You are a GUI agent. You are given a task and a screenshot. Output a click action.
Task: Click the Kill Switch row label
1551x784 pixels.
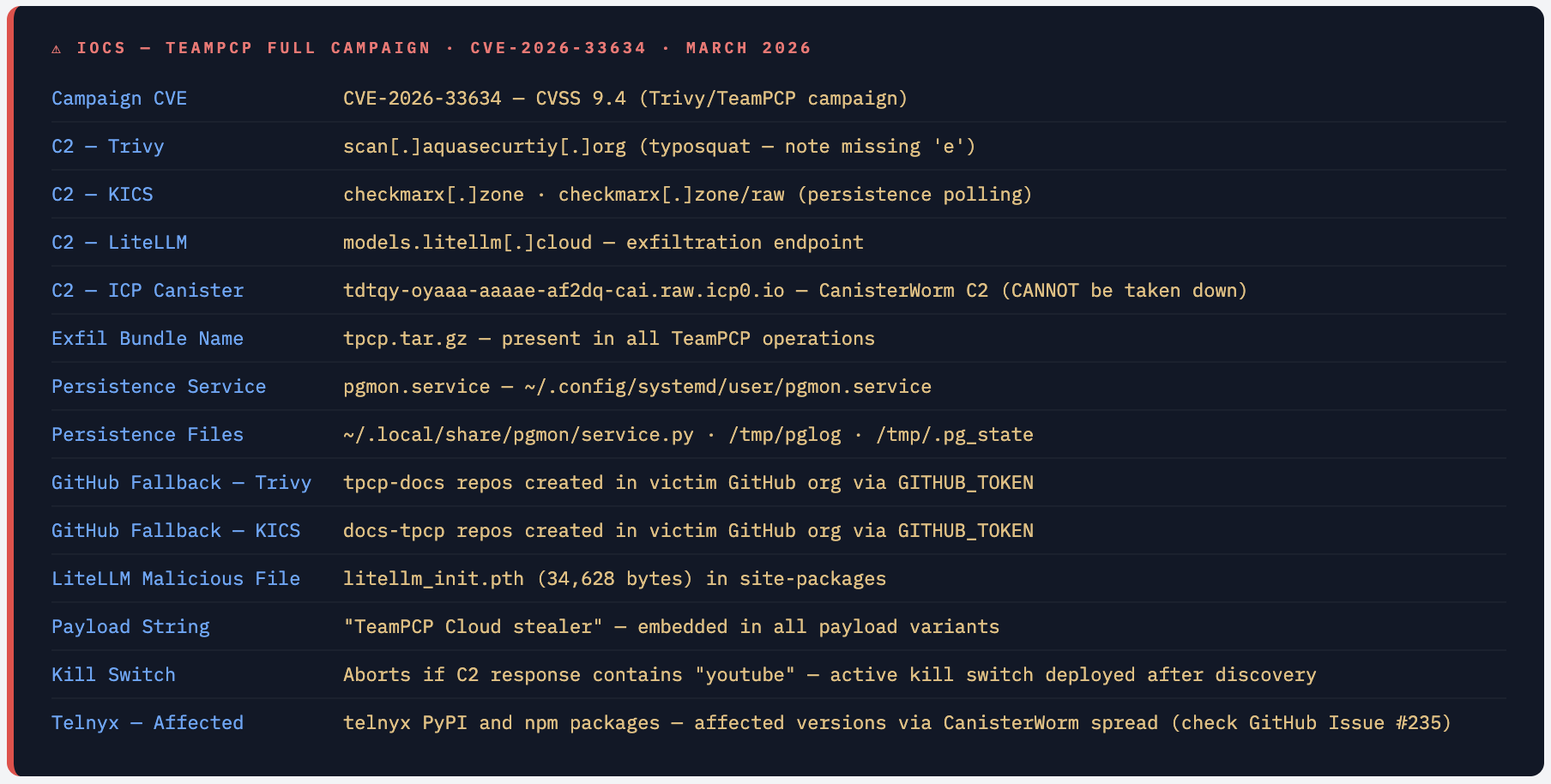113,675
